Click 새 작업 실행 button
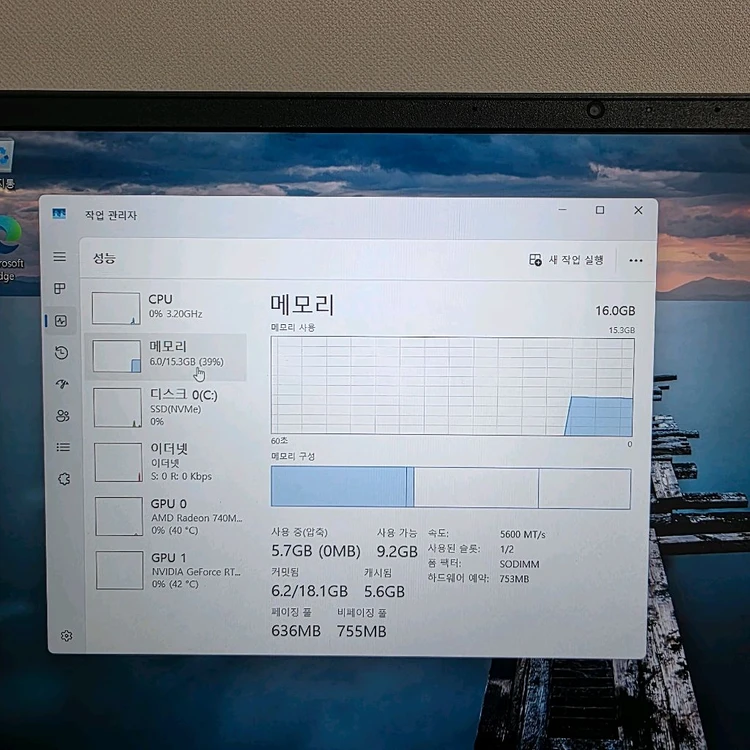750x750 pixels. coord(567,260)
